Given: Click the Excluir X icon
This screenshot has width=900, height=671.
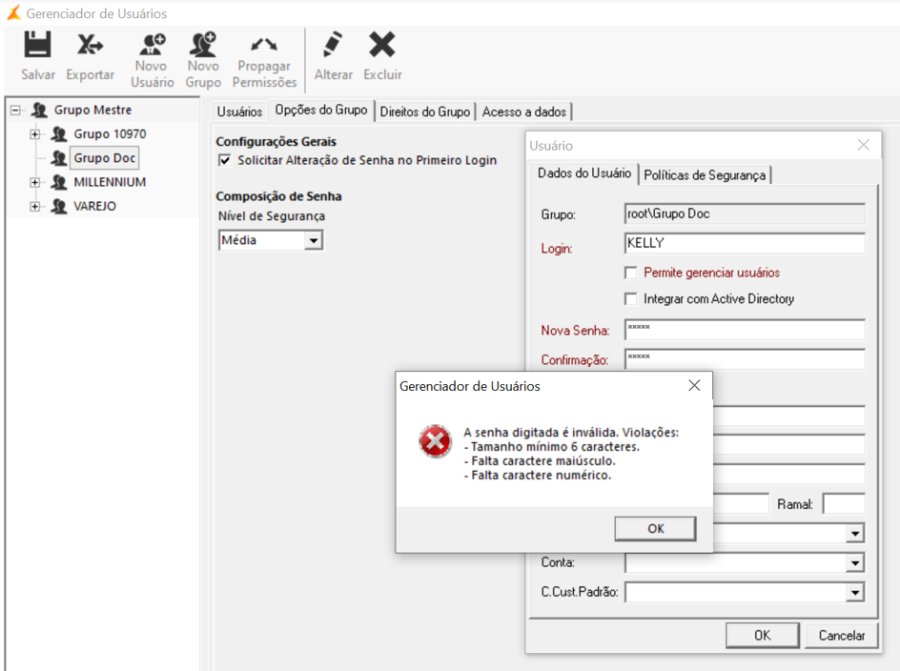Looking at the screenshot, I should point(382,45).
